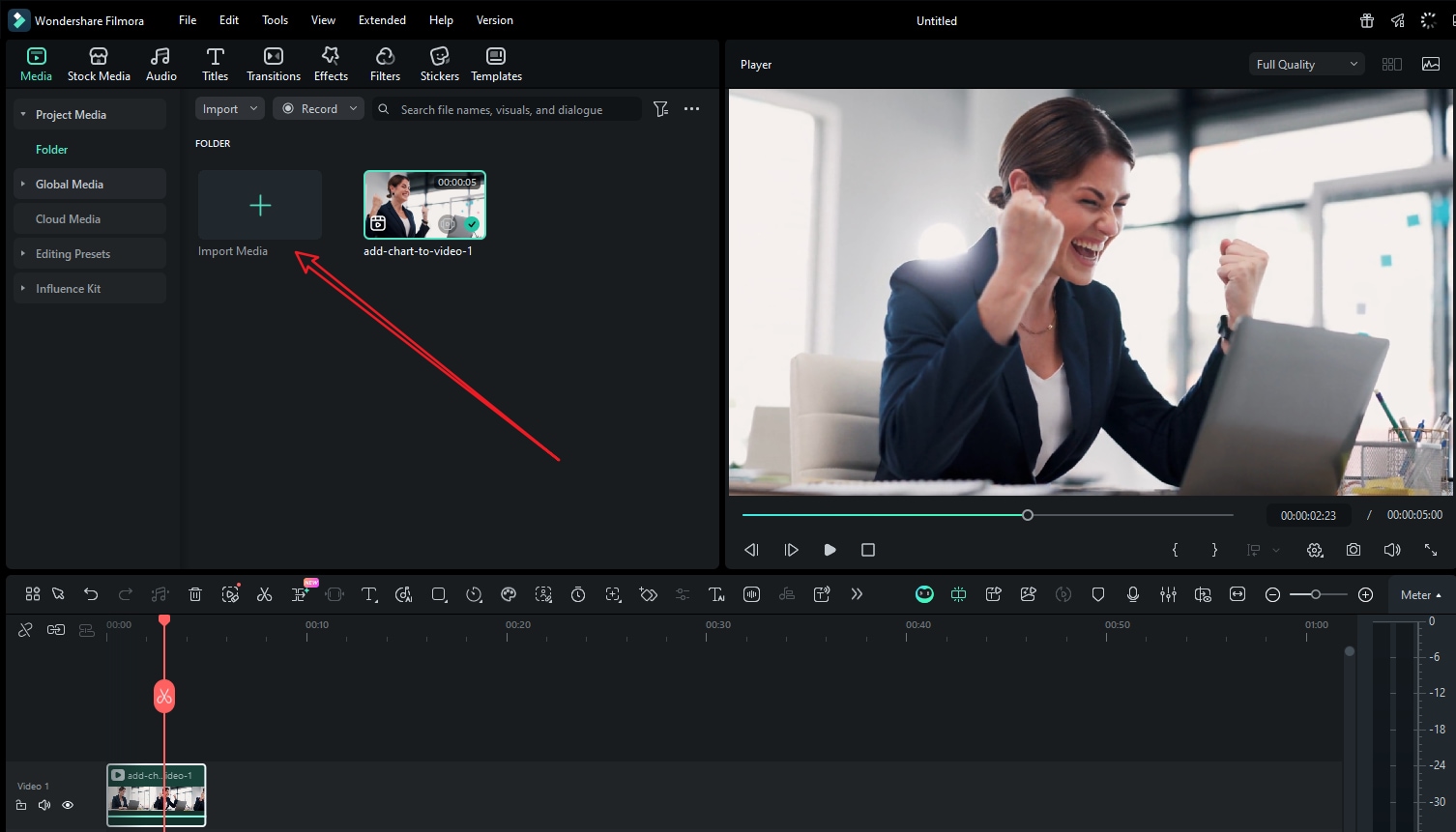1456x832 pixels.
Task: Open the Record dropdown
Action: click(x=318, y=109)
